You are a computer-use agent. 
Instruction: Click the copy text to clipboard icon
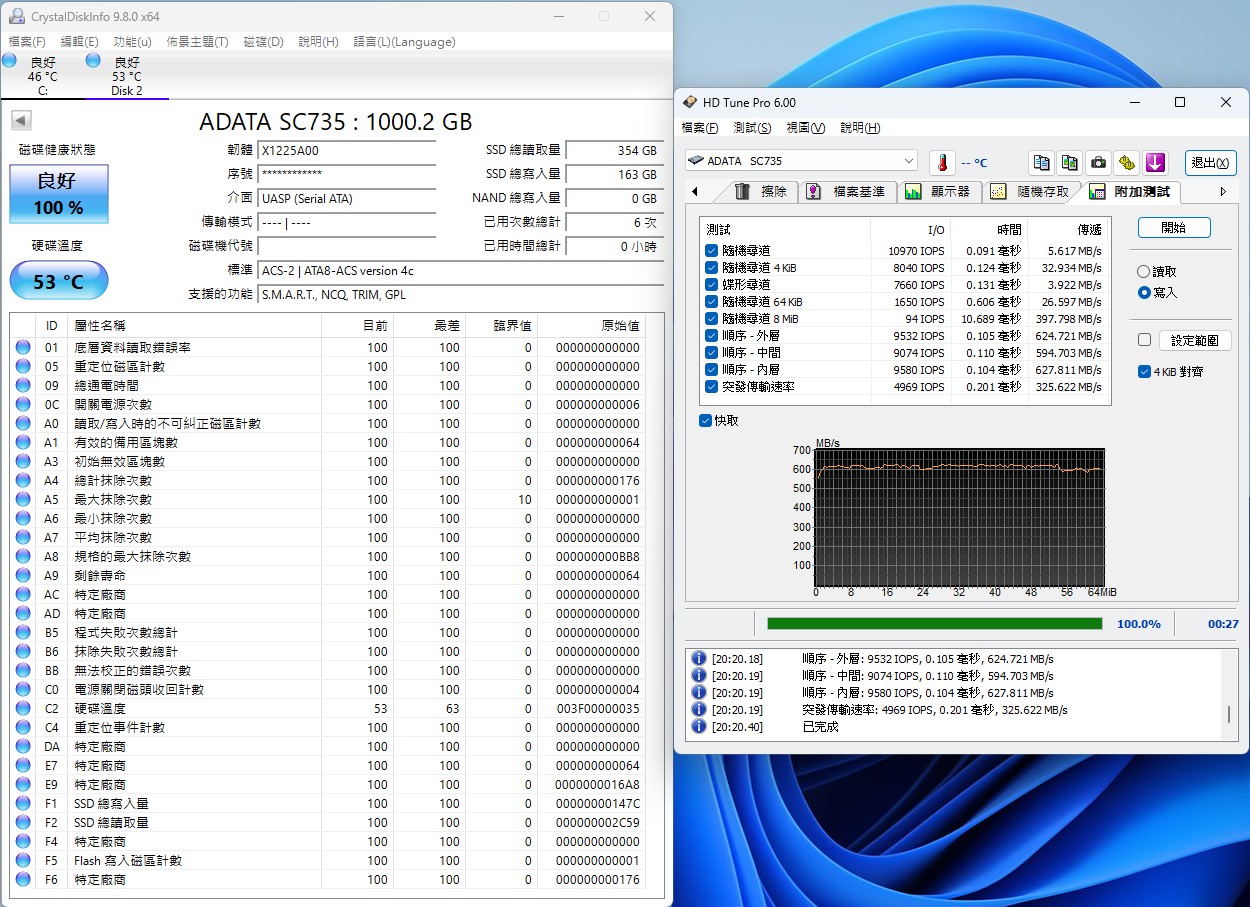(x=1042, y=162)
